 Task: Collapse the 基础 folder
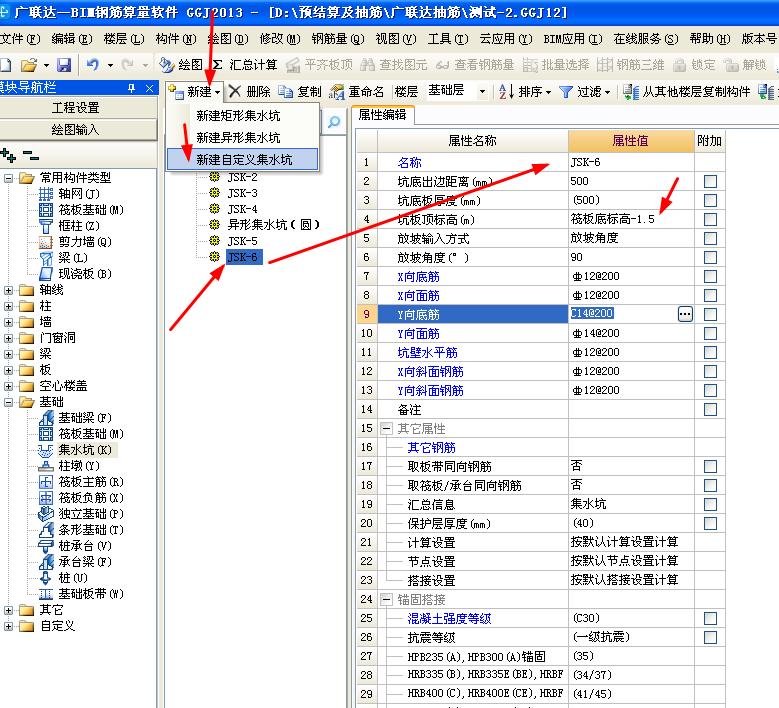(8, 402)
